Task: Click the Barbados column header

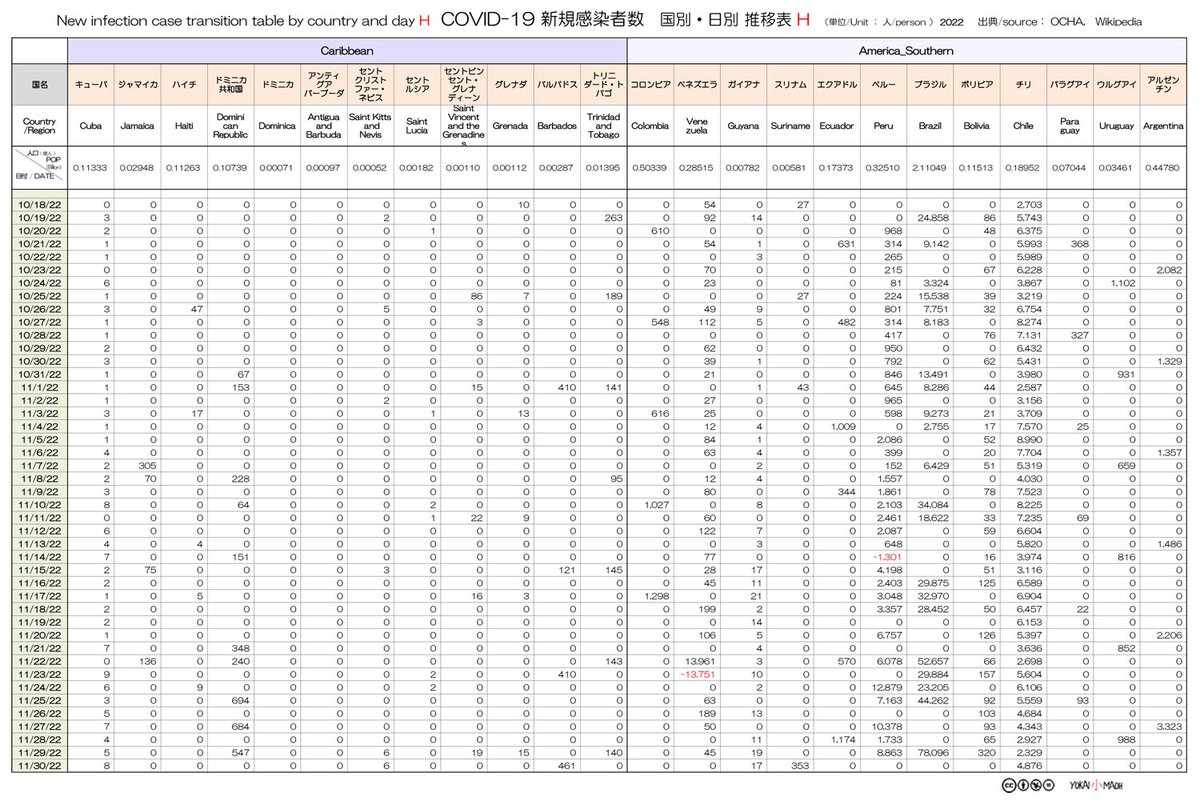Action: [x=556, y=127]
